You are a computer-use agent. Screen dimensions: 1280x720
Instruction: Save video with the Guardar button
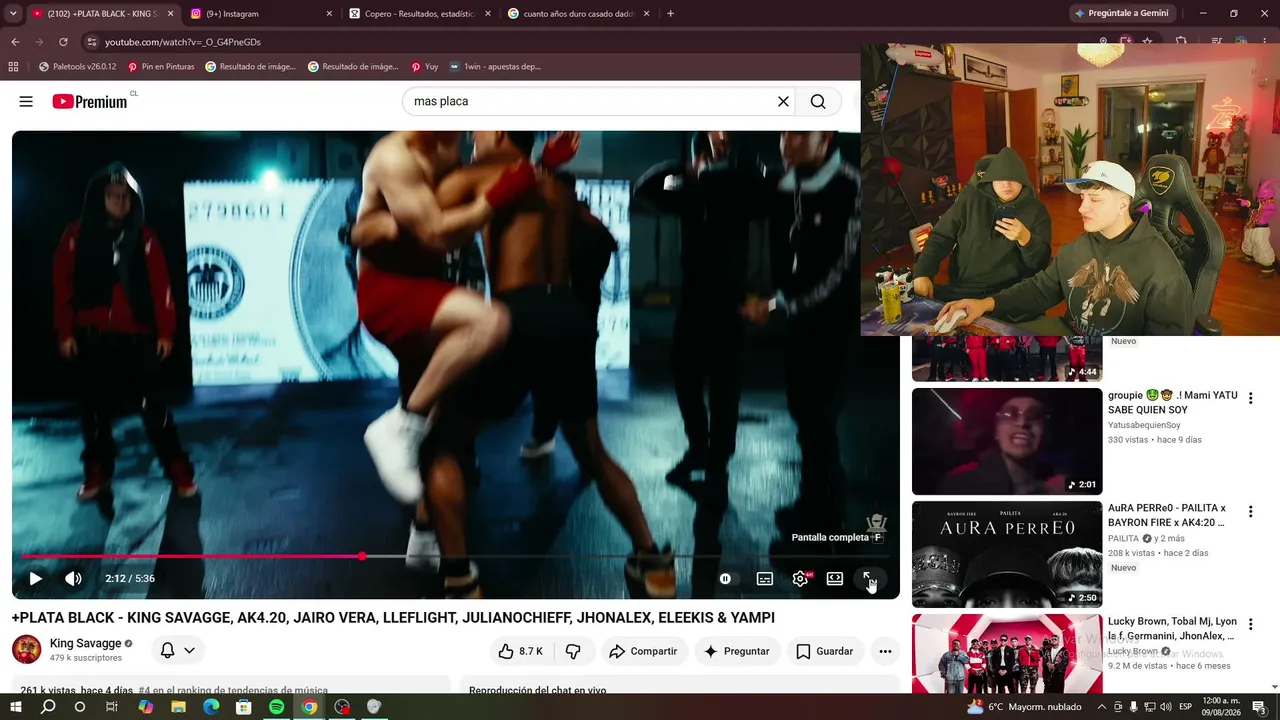click(825, 651)
